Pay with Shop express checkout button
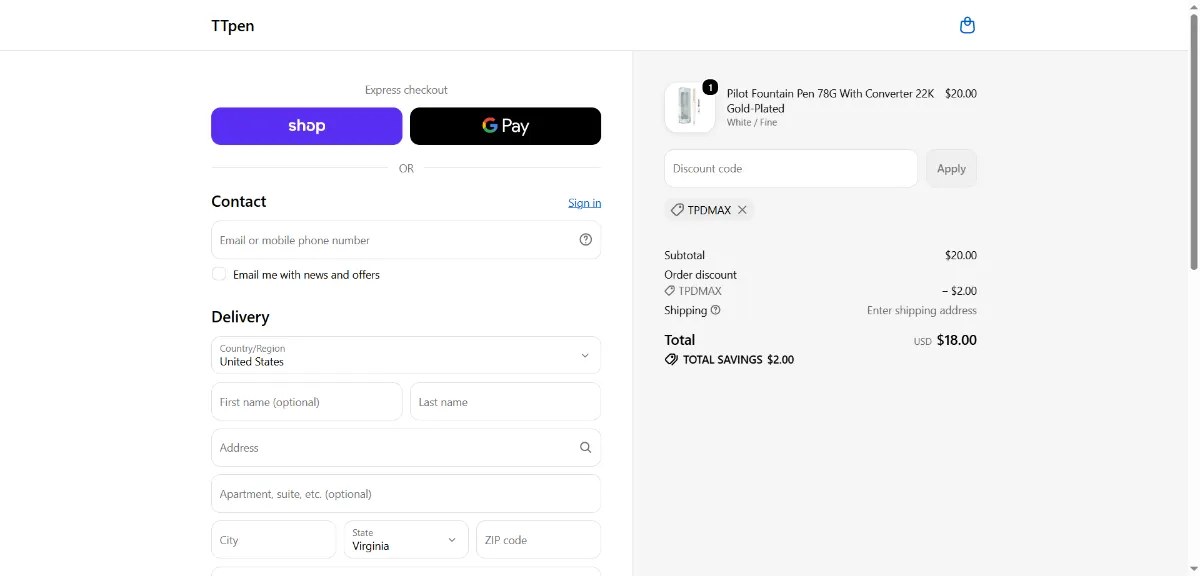The image size is (1200, 576). point(306,126)
